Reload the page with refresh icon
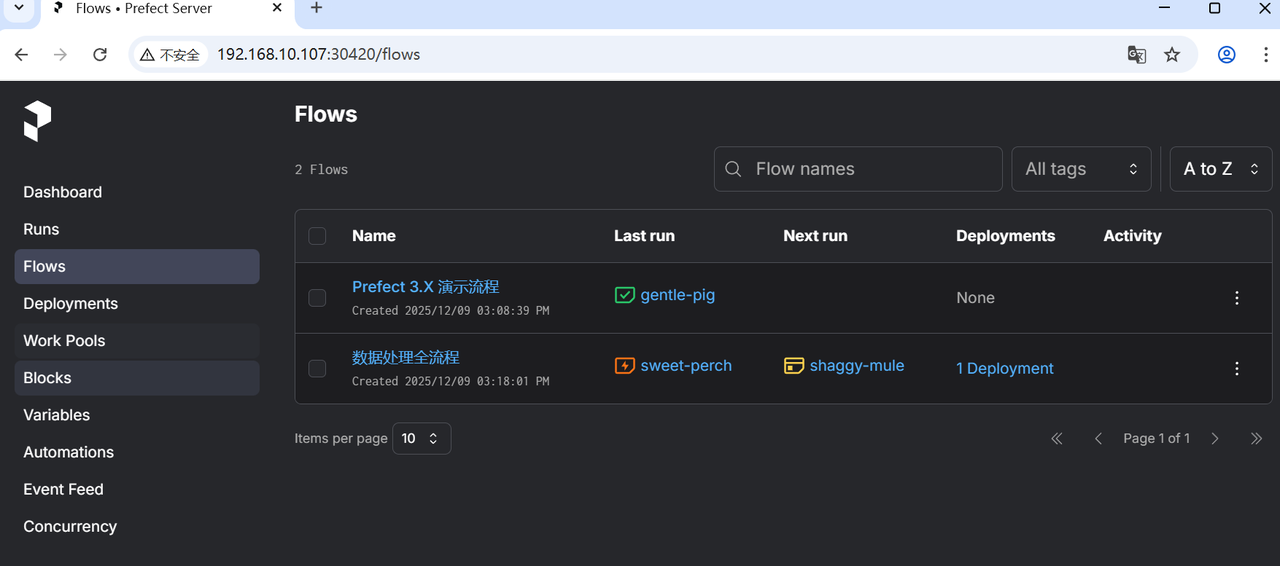 tap(100, 55)
